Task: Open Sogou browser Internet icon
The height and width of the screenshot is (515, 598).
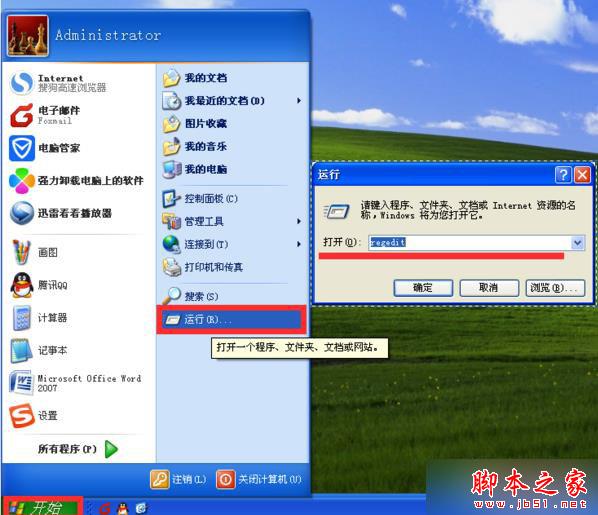Action: click(x=21, y=83)
